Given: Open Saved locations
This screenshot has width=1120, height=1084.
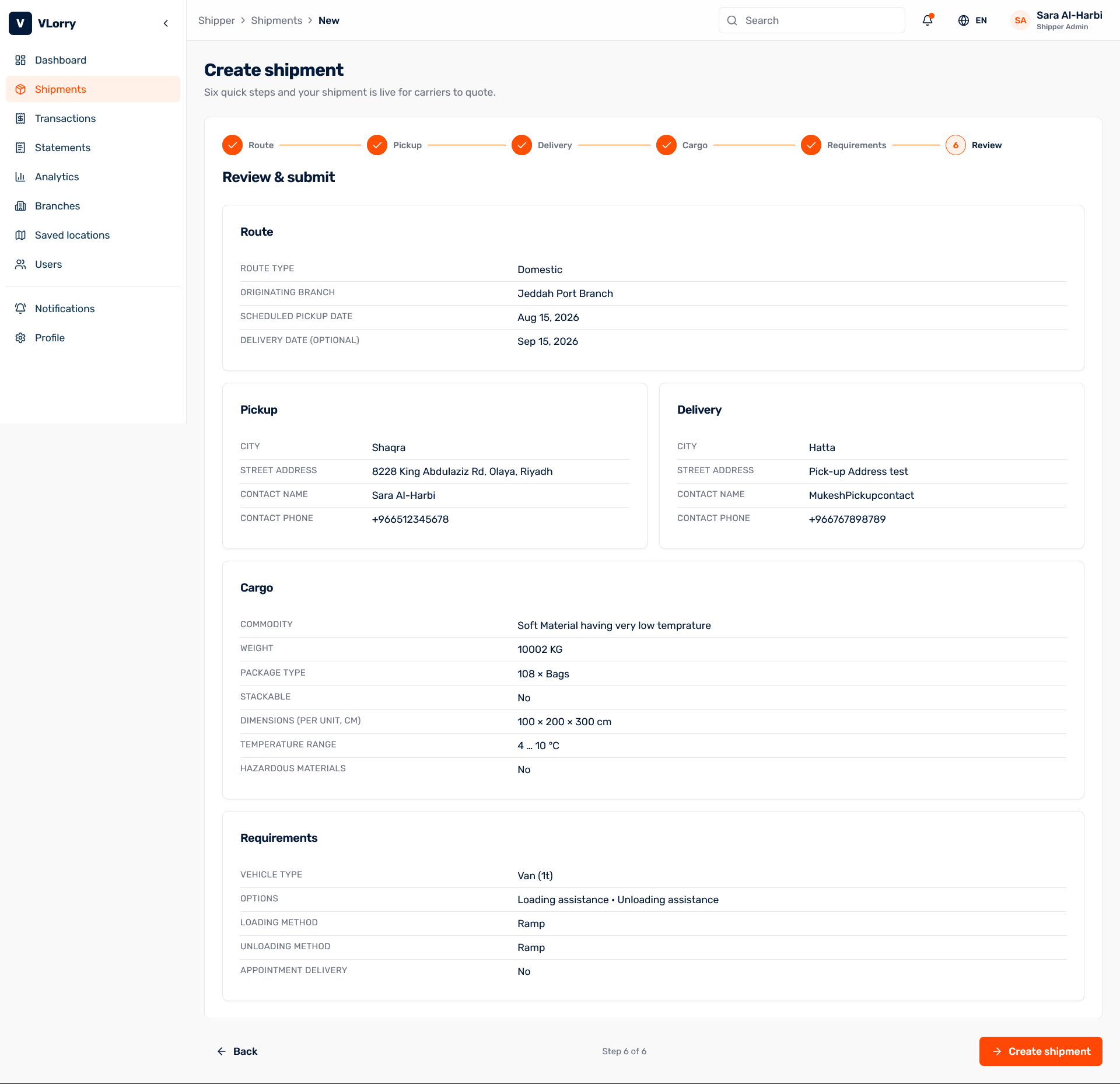Looking at the screenshot, I should tap(93, 235).
